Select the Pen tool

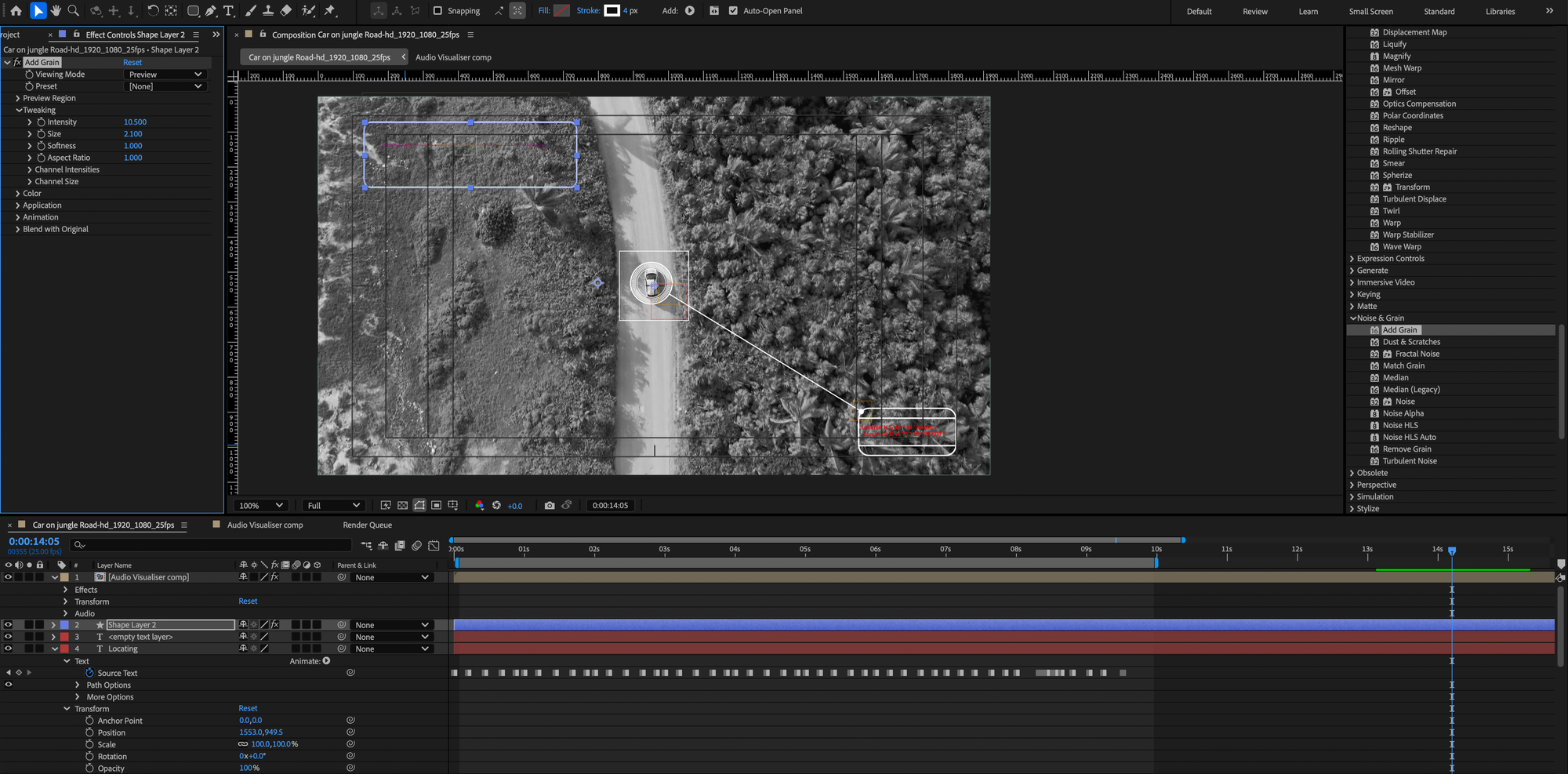211,11
